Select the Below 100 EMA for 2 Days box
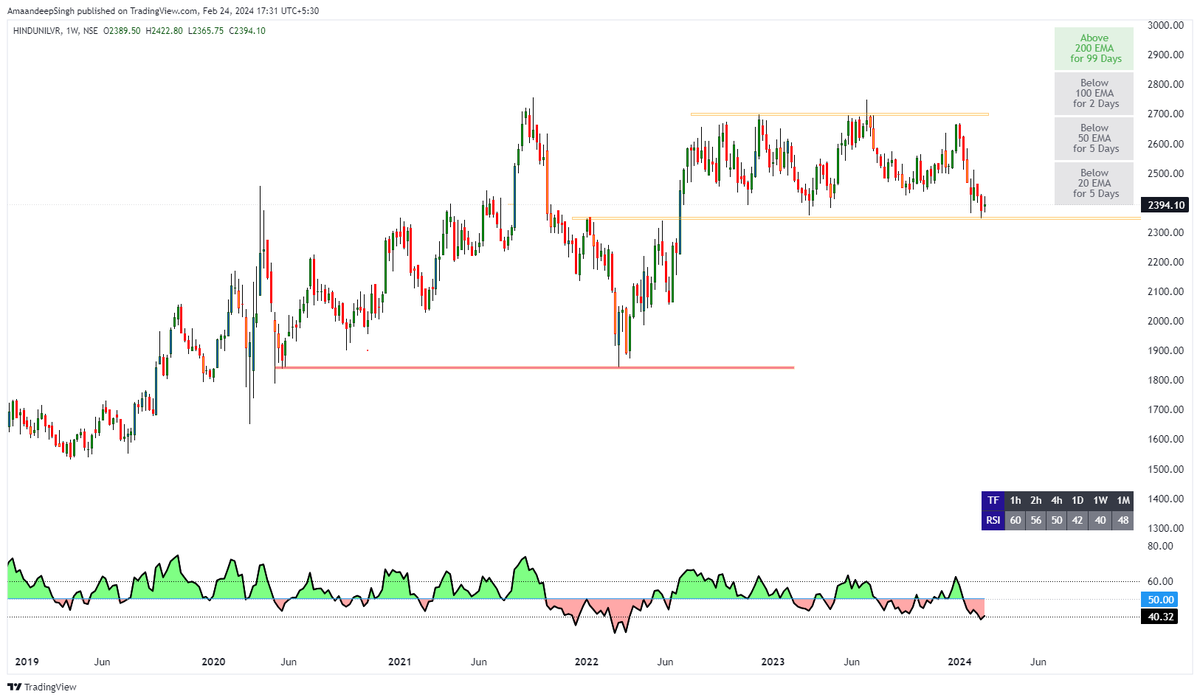 1094,92
